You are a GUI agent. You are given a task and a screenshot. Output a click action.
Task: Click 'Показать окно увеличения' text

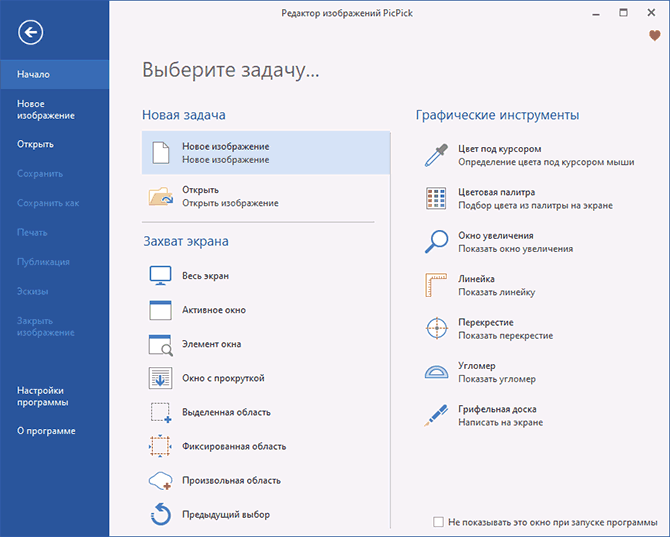515,249
